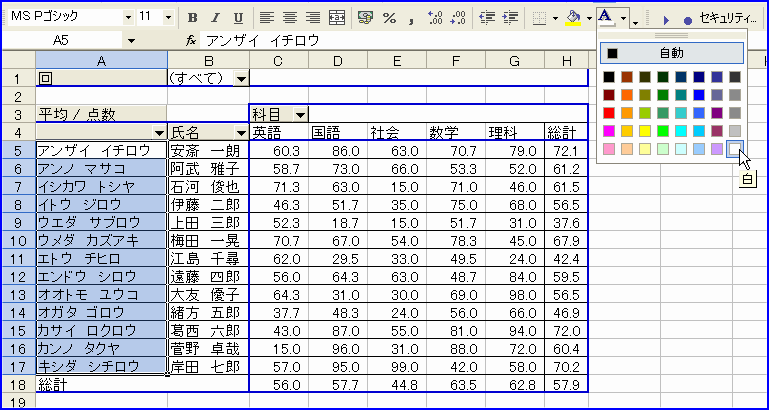The height and width of the screenshot is (410, 769).
Task: Select column H header
Action: pos(566,61)
